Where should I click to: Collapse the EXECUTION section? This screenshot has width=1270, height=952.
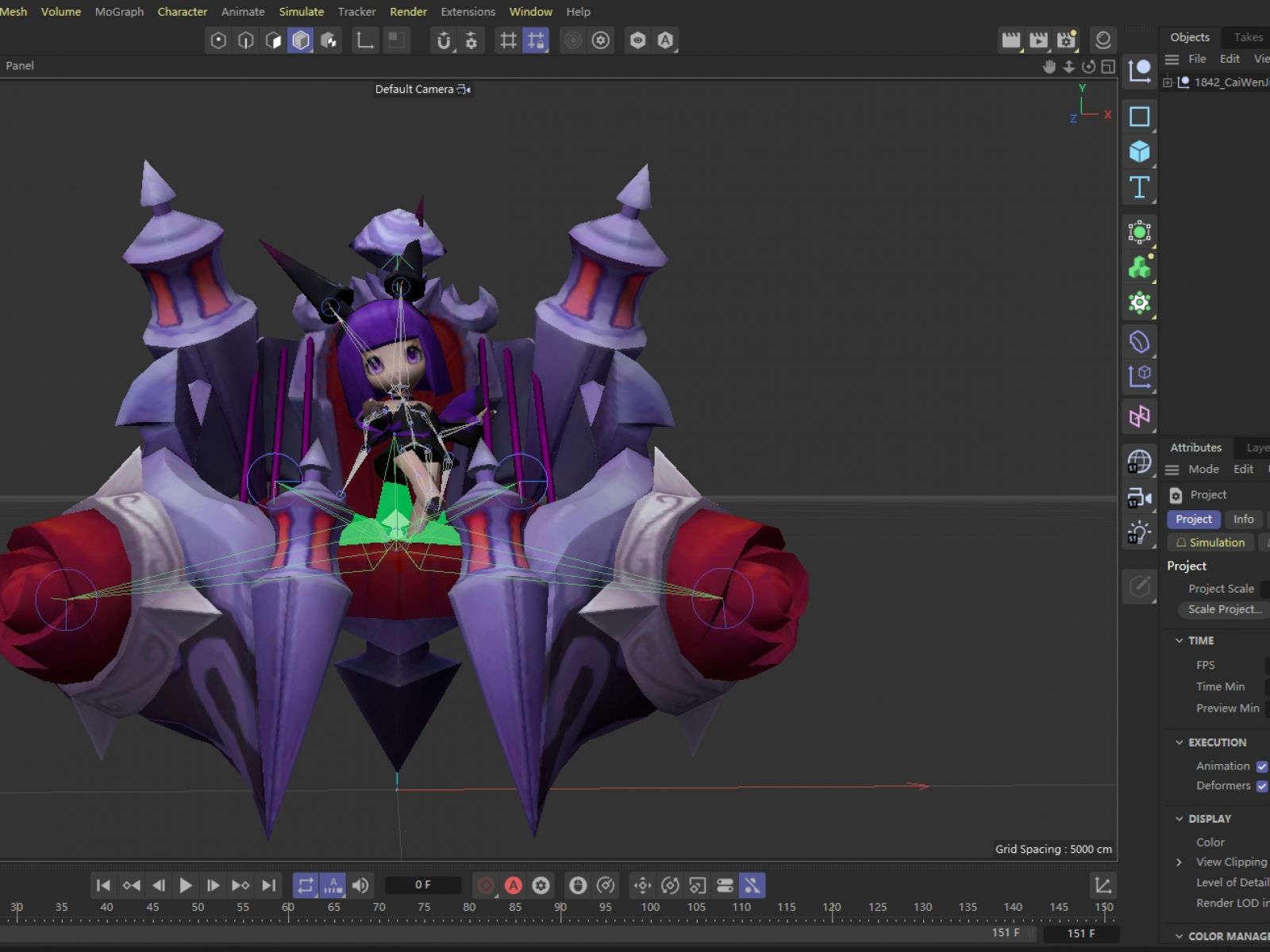click(x=1179, y=743)
